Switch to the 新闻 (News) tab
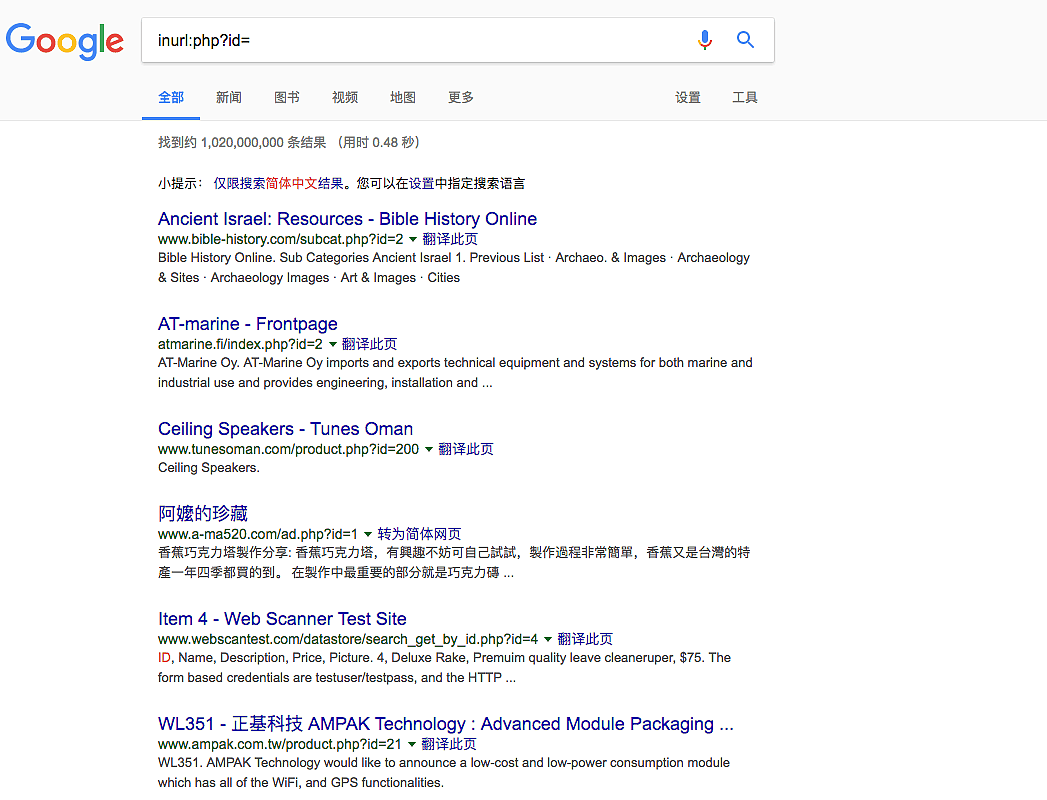1047x800 pixels. 229,97
